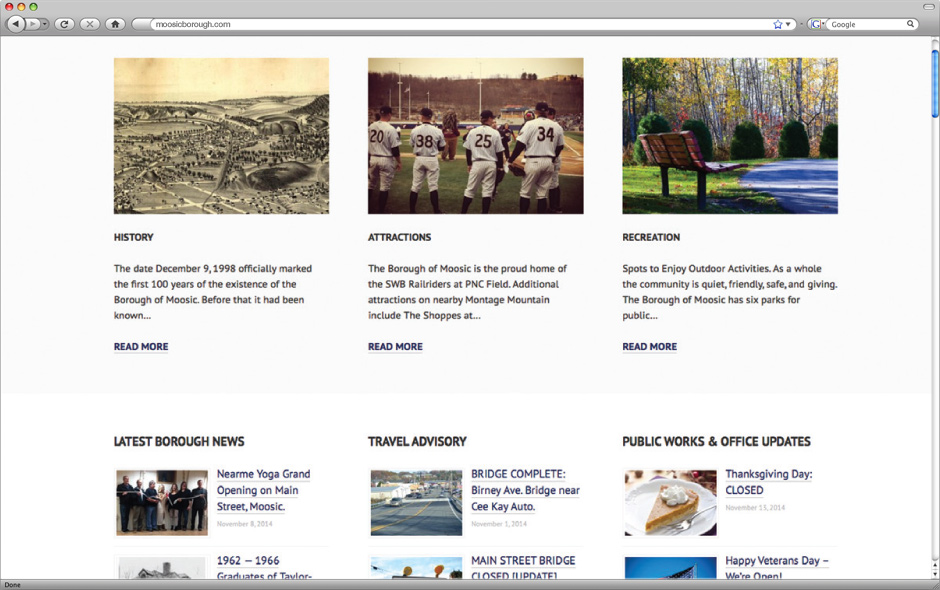This screenshot has height=590, width=940.
Task: Open the Google search engine selector
Action: pyautogui.click(x=816, y=24)
